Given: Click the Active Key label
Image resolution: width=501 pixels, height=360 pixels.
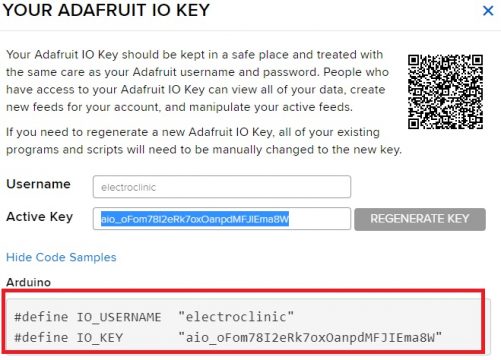Looking at the screenshot, I should (39, 217).
